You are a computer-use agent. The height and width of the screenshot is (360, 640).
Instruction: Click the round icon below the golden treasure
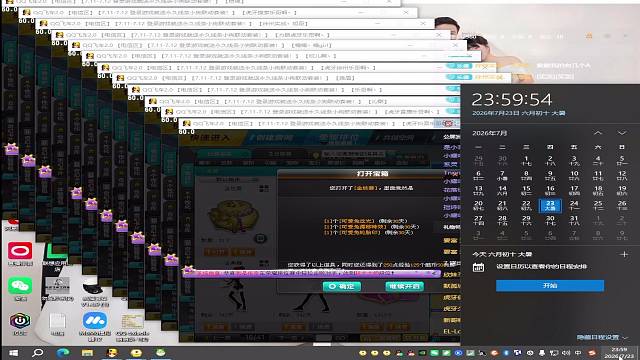click(260, 238)
